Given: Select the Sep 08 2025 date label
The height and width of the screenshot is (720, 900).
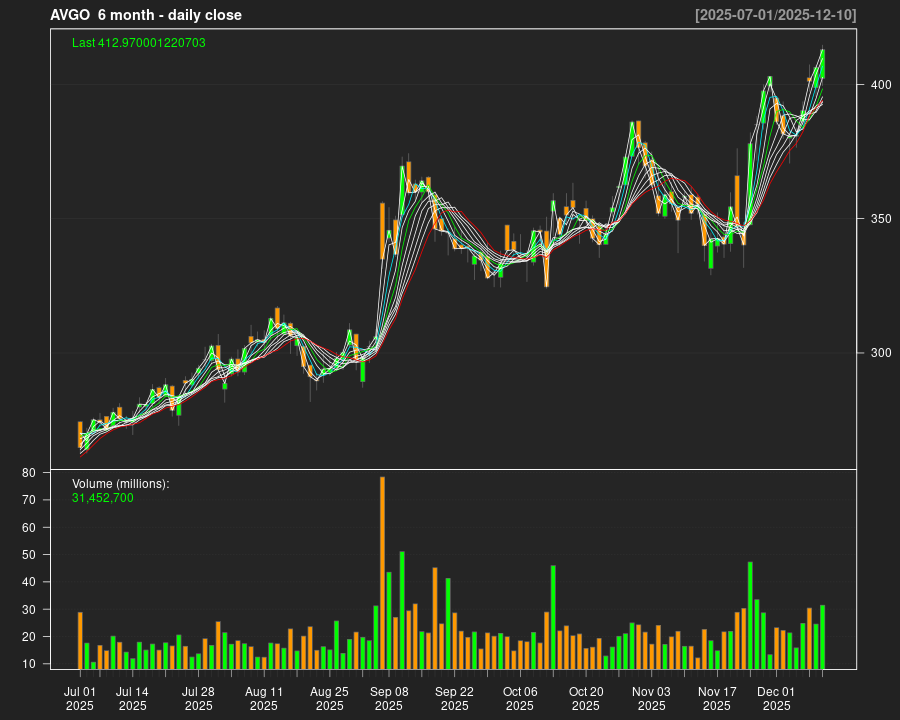Looking at the screenshot, I should point(389,698).
